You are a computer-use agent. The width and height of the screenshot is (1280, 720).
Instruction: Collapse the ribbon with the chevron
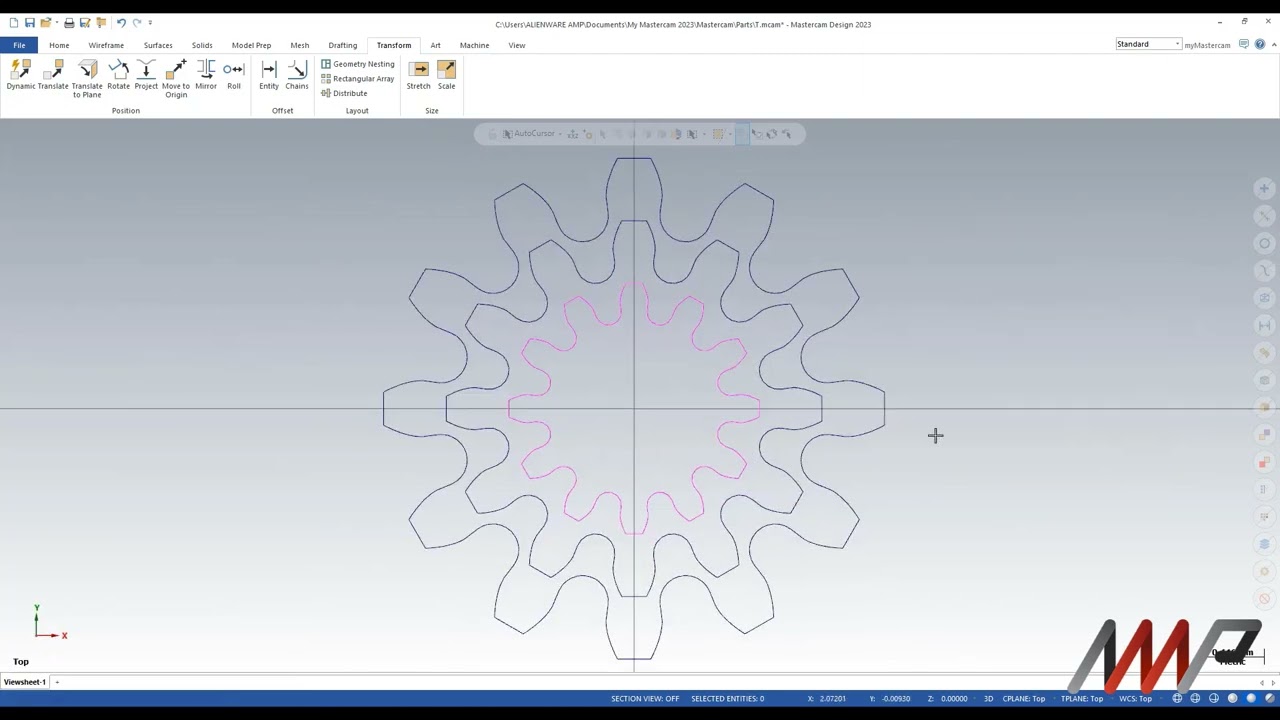1272,44
